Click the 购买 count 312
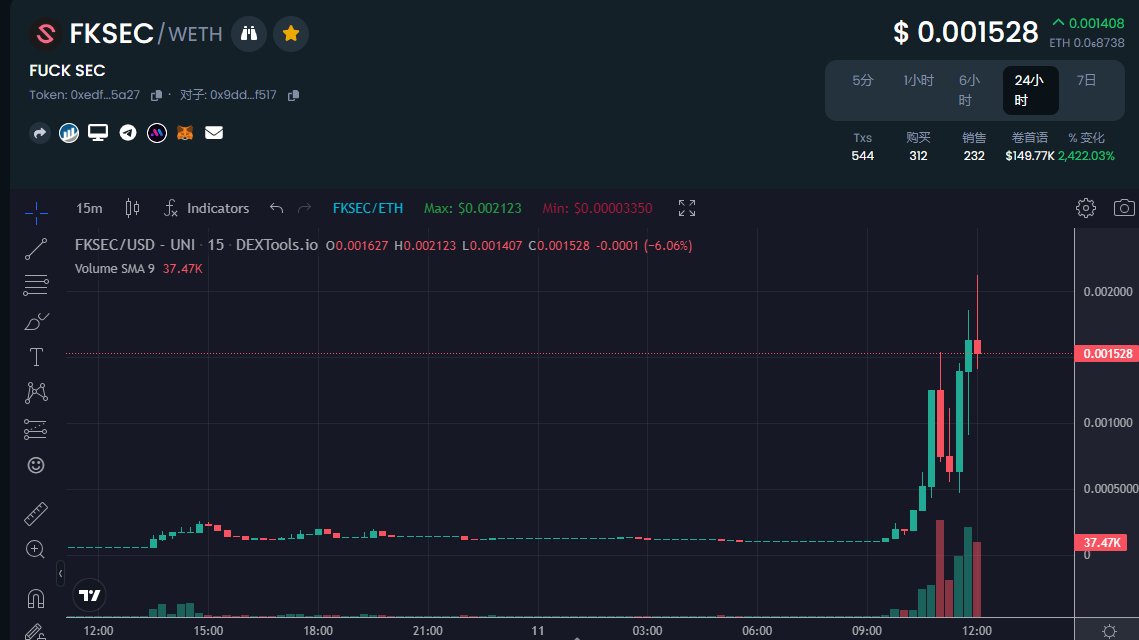 tap(918, 156)
